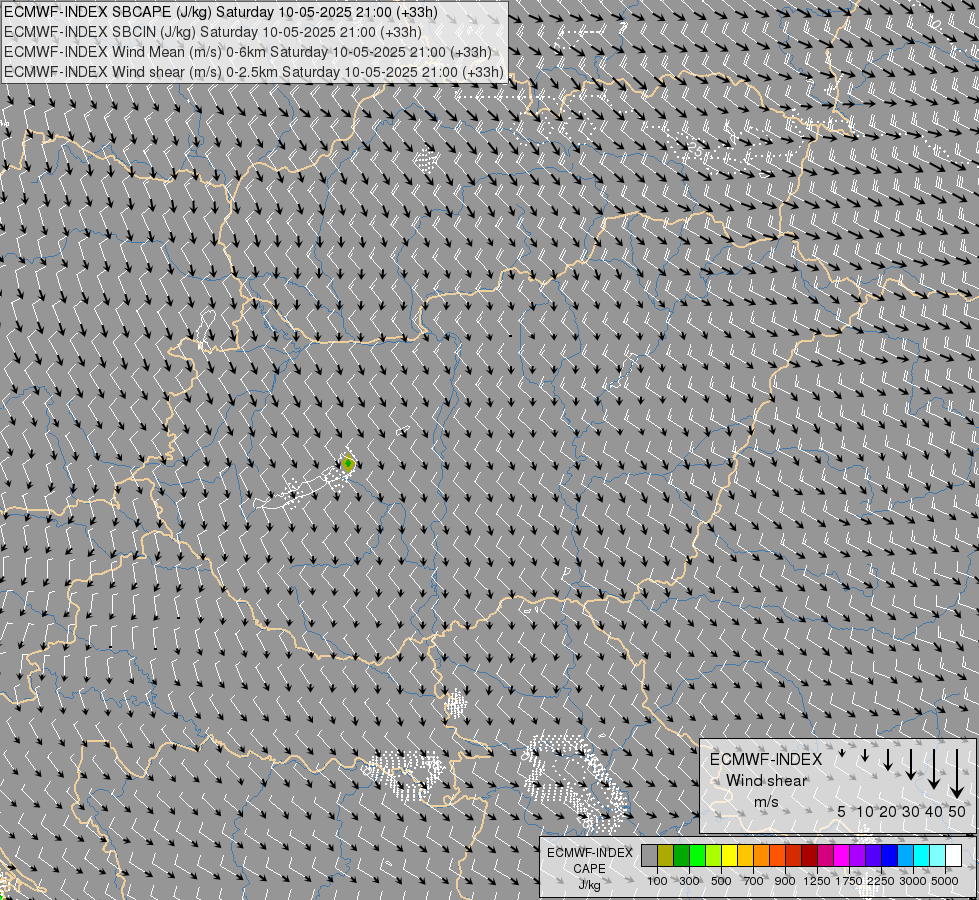This screenshot has width=979, height=900.
Task: Click the '40' wind shear scale number
Action: click(x=934, y=811)
